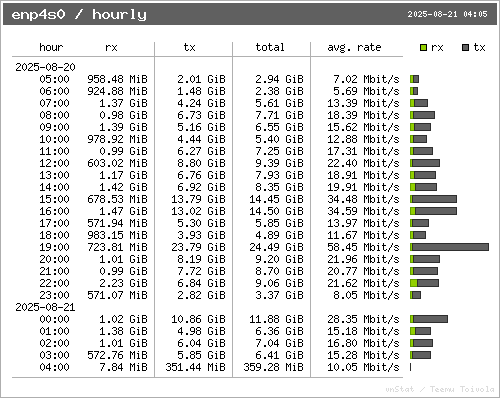Click the gray tx legend swatch
This screenshot has height=398, width=500.
(x=466, y=48)
